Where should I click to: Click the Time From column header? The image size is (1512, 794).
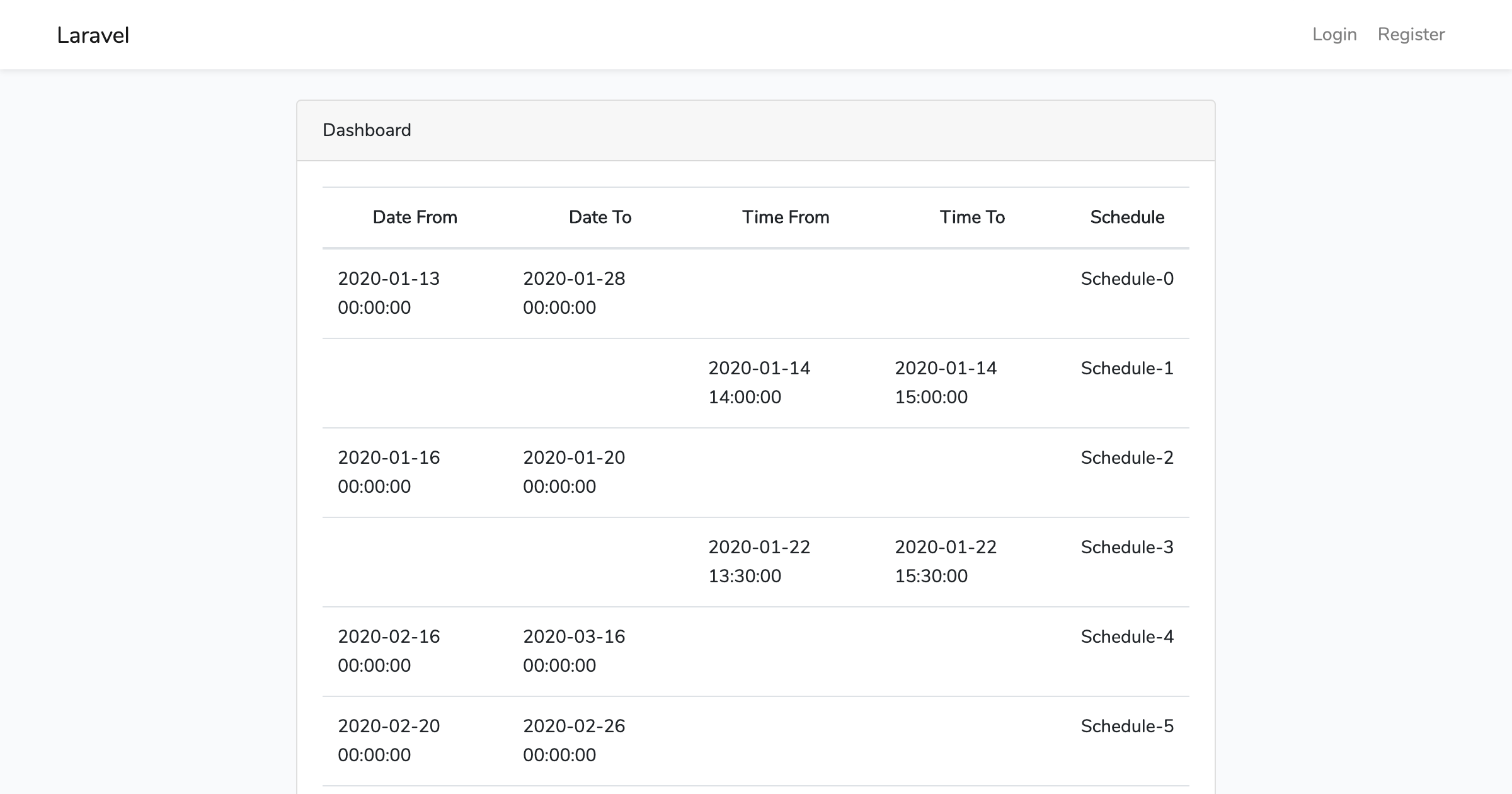[x=786, y=217]
